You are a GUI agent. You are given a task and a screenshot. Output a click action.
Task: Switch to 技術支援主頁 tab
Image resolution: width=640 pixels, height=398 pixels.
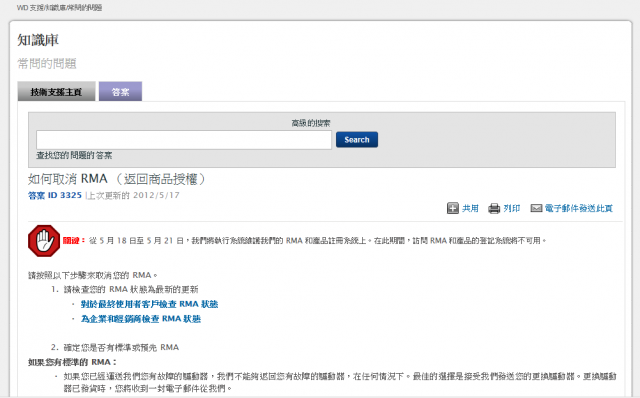(x=56, y=91)
